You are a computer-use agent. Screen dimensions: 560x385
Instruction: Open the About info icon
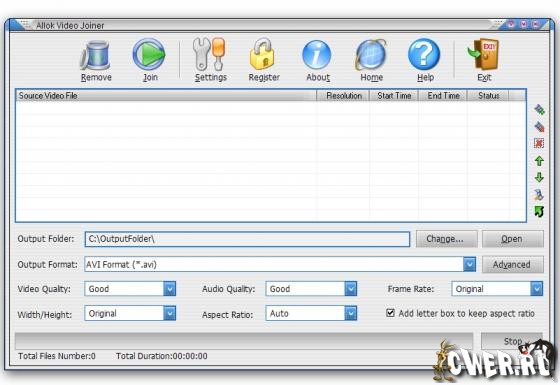tap(317, 55)
